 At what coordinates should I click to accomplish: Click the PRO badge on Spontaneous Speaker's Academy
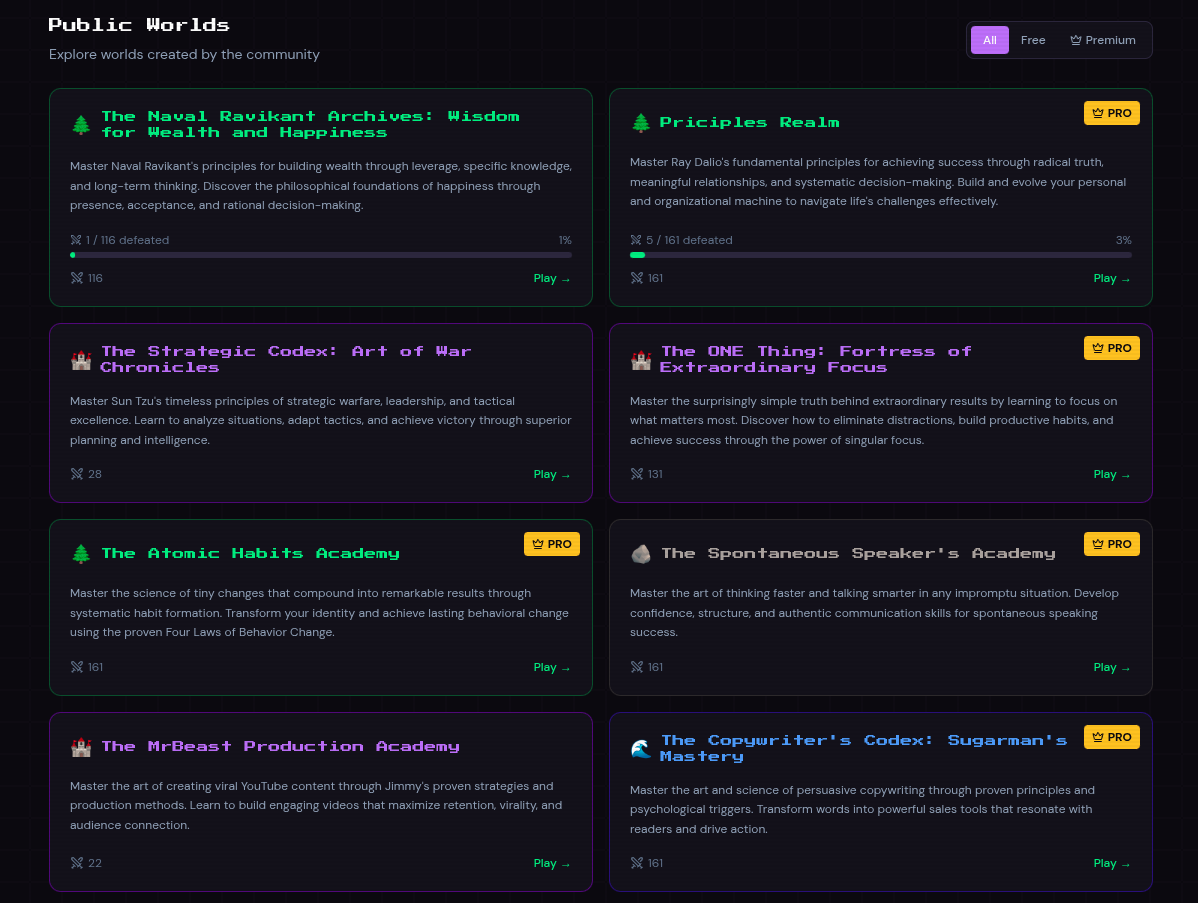[1112, 544]
